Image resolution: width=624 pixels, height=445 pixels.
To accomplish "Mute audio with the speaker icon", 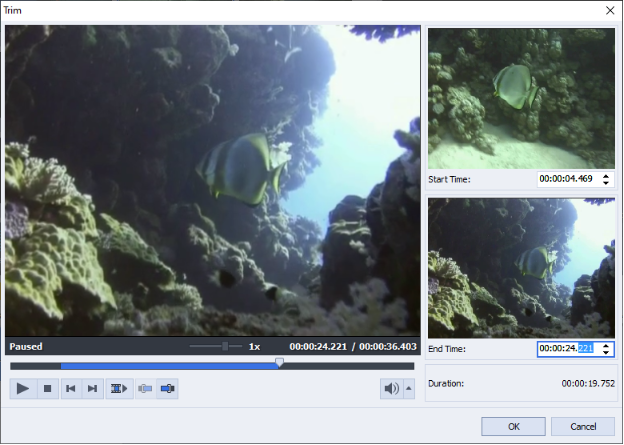I will pyautogui.click(x=391, y=389).
